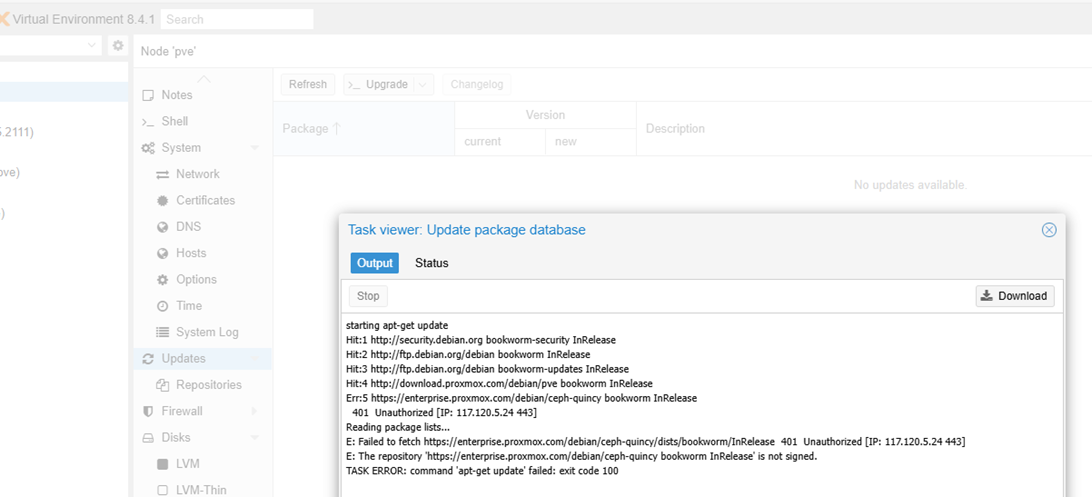Collapse the Disks section arrow
The width and height of the screenshot is (1092, 497).
tap(254, 438)
